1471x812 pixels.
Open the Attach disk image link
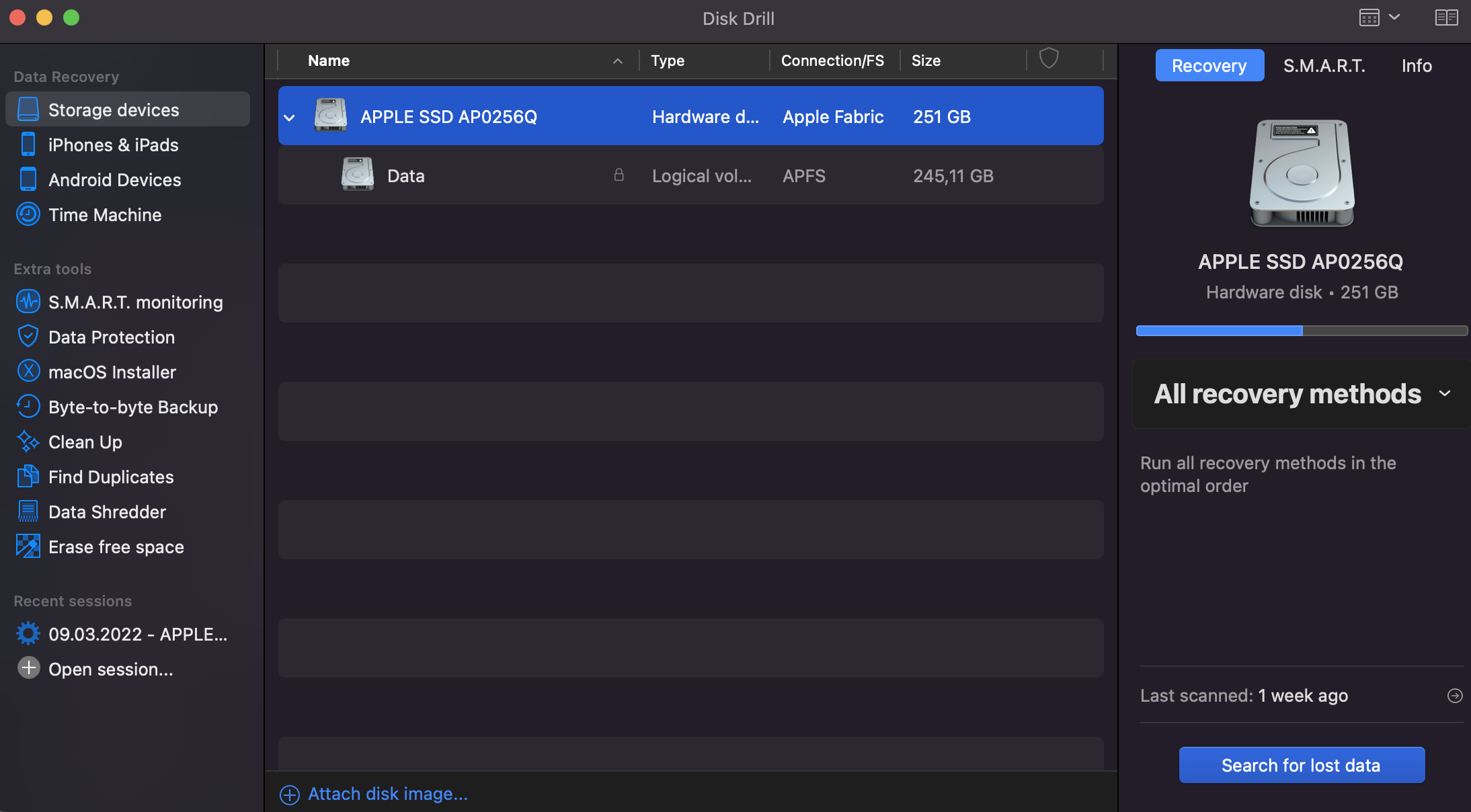387,793
